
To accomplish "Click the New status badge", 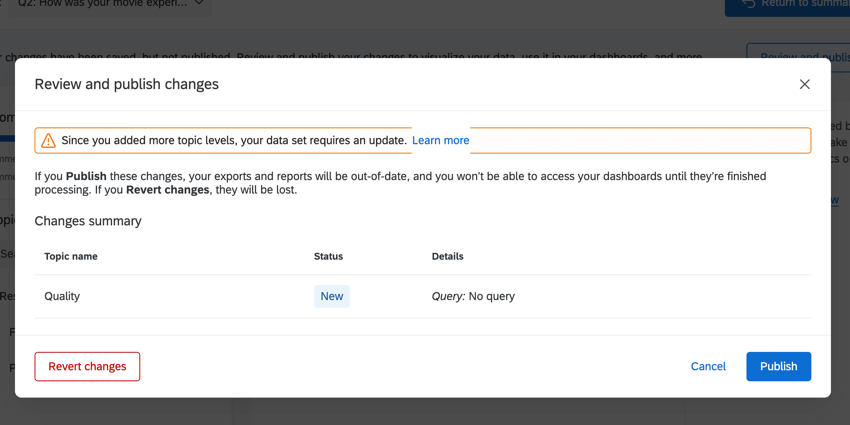I will click(x=331, y=296).
